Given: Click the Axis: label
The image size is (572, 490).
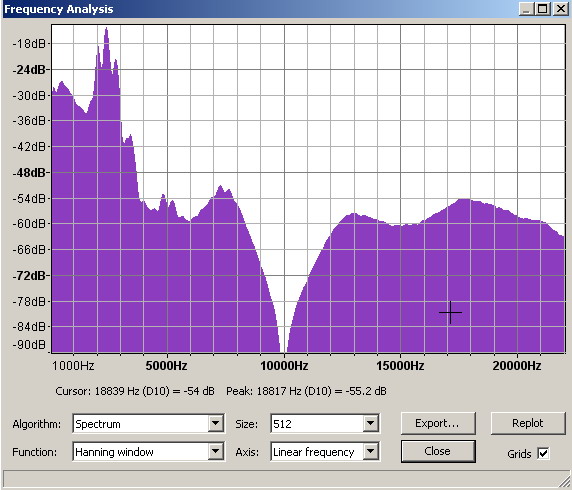Looking at the screenshot, I should pos(247,452).
